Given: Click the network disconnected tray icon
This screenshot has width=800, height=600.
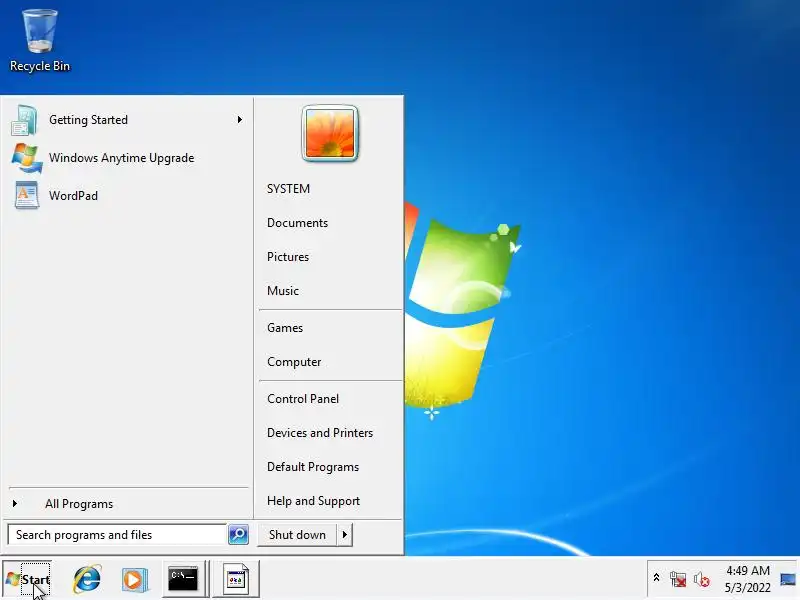Looking at the screenshot, I should click(x=678, y=579).
